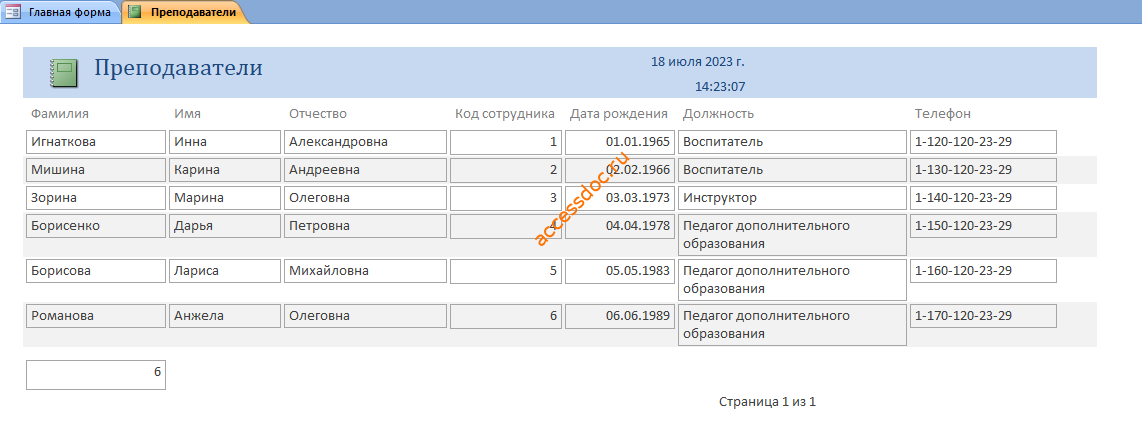Click the Телефон column header

click(x=942, y=114)
